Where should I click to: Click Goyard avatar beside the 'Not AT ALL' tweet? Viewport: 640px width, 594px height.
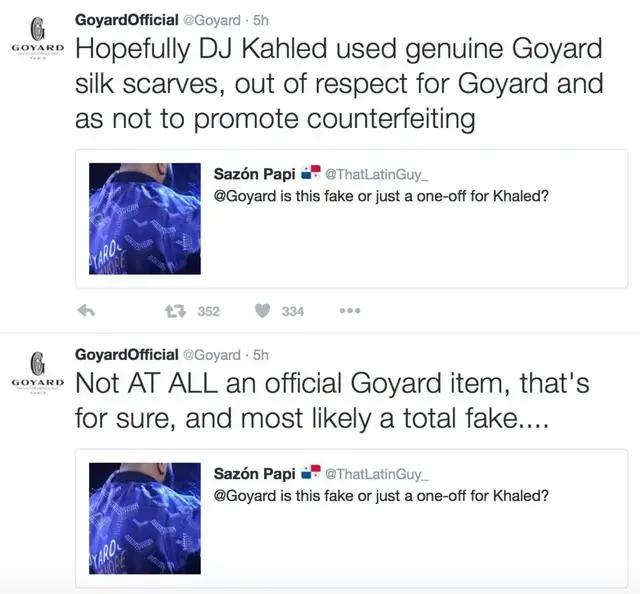pos(37,375)
